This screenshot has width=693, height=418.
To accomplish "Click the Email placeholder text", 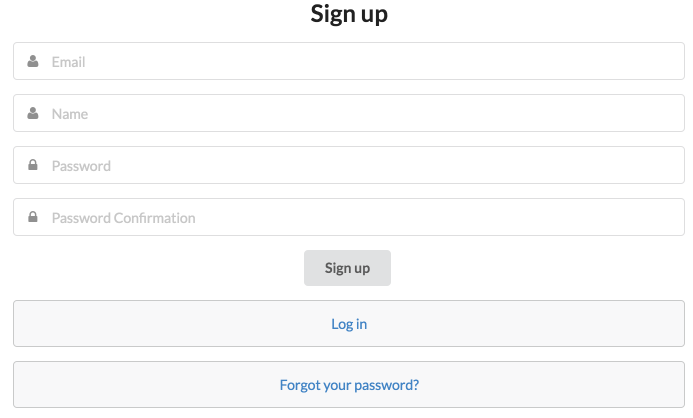I will (69, 62).
